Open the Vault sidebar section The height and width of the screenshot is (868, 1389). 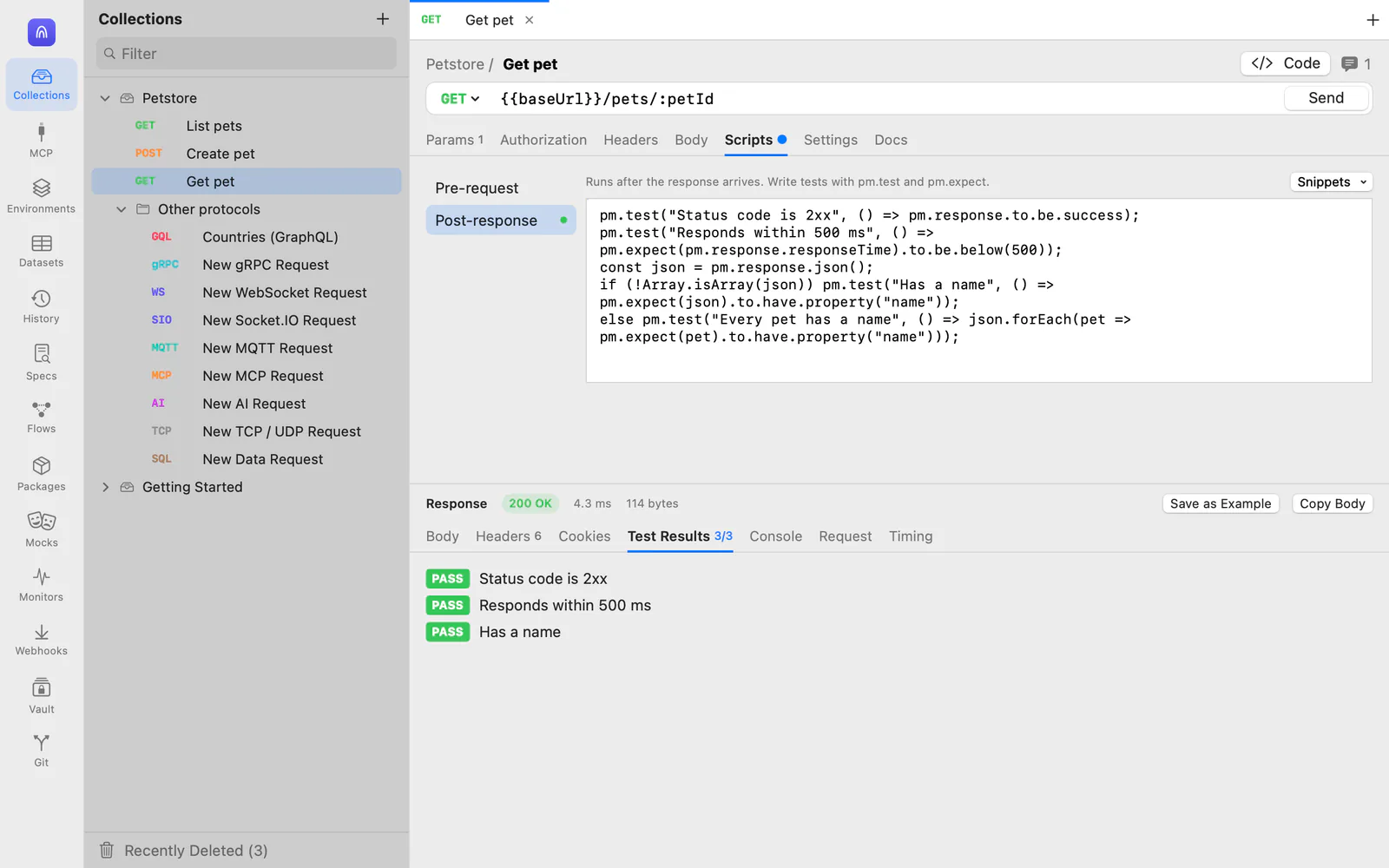point(42,696)
